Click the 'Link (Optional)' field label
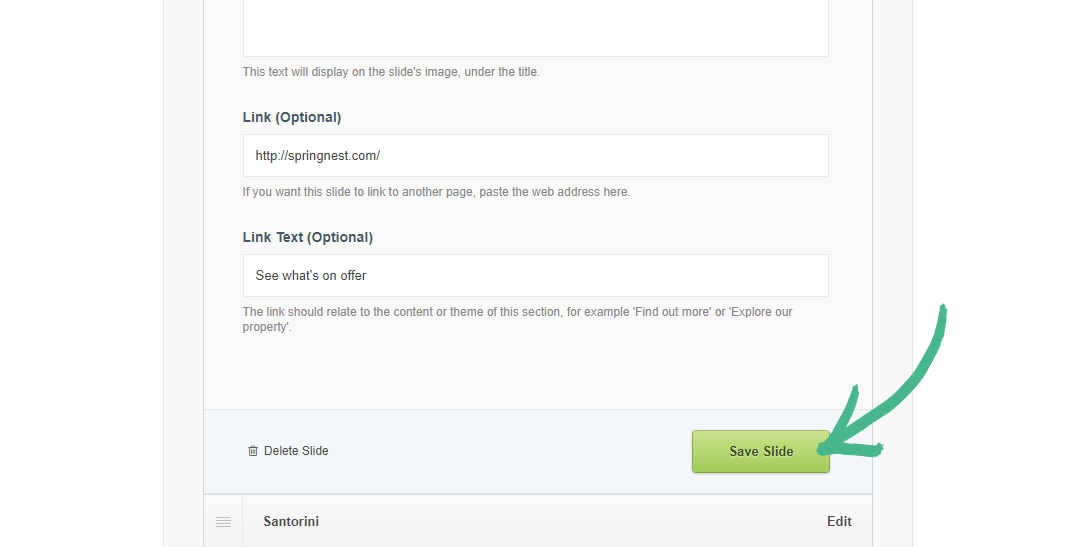 (292, 117)
